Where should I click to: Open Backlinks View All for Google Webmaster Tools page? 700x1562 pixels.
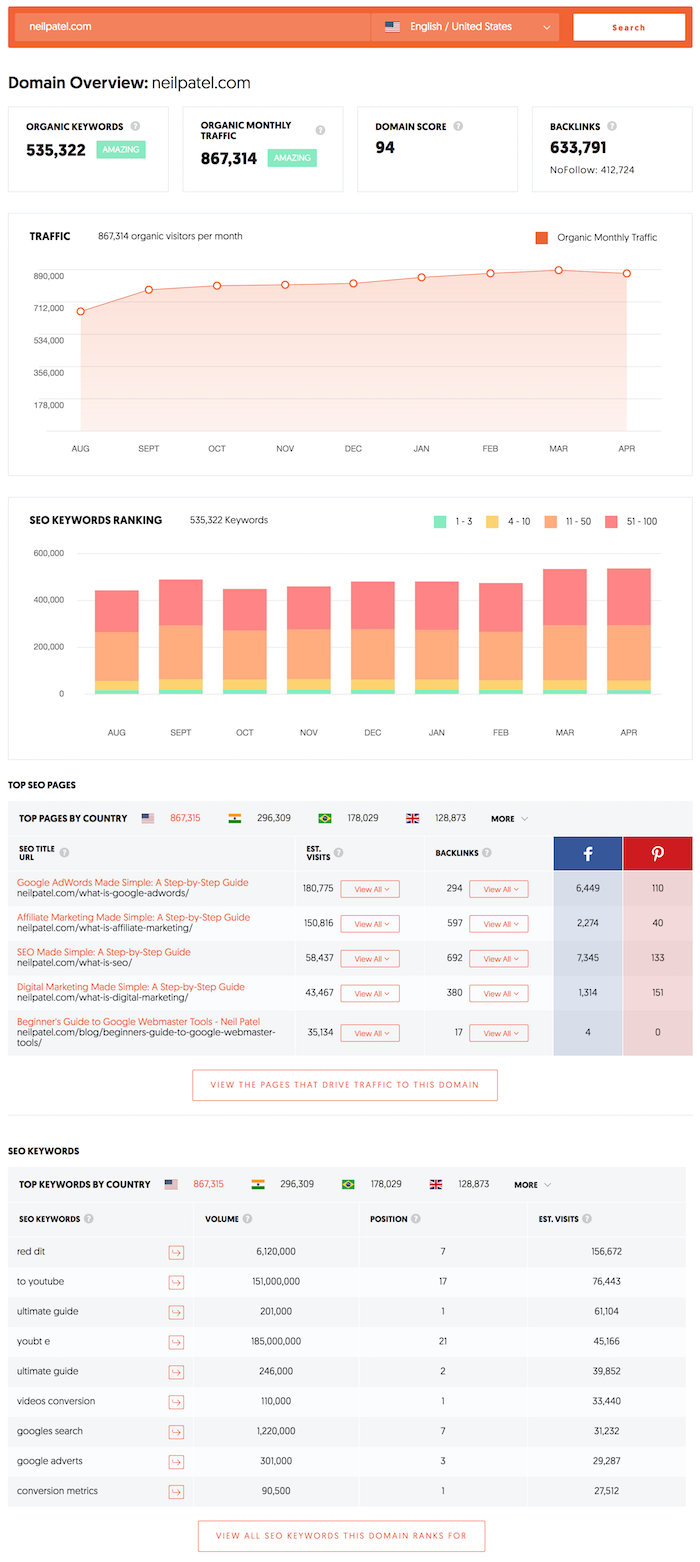[x=499, y=1034]
